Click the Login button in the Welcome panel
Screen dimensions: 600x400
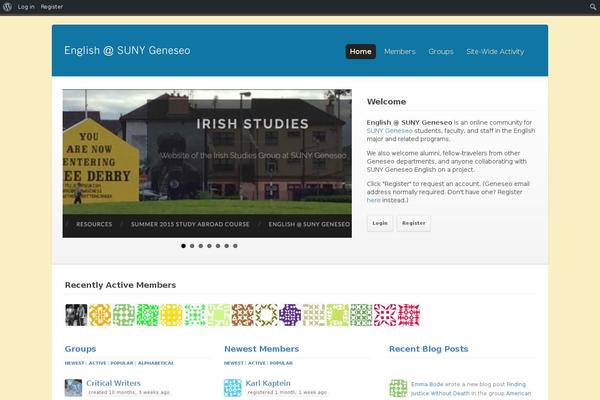[380, 223]
